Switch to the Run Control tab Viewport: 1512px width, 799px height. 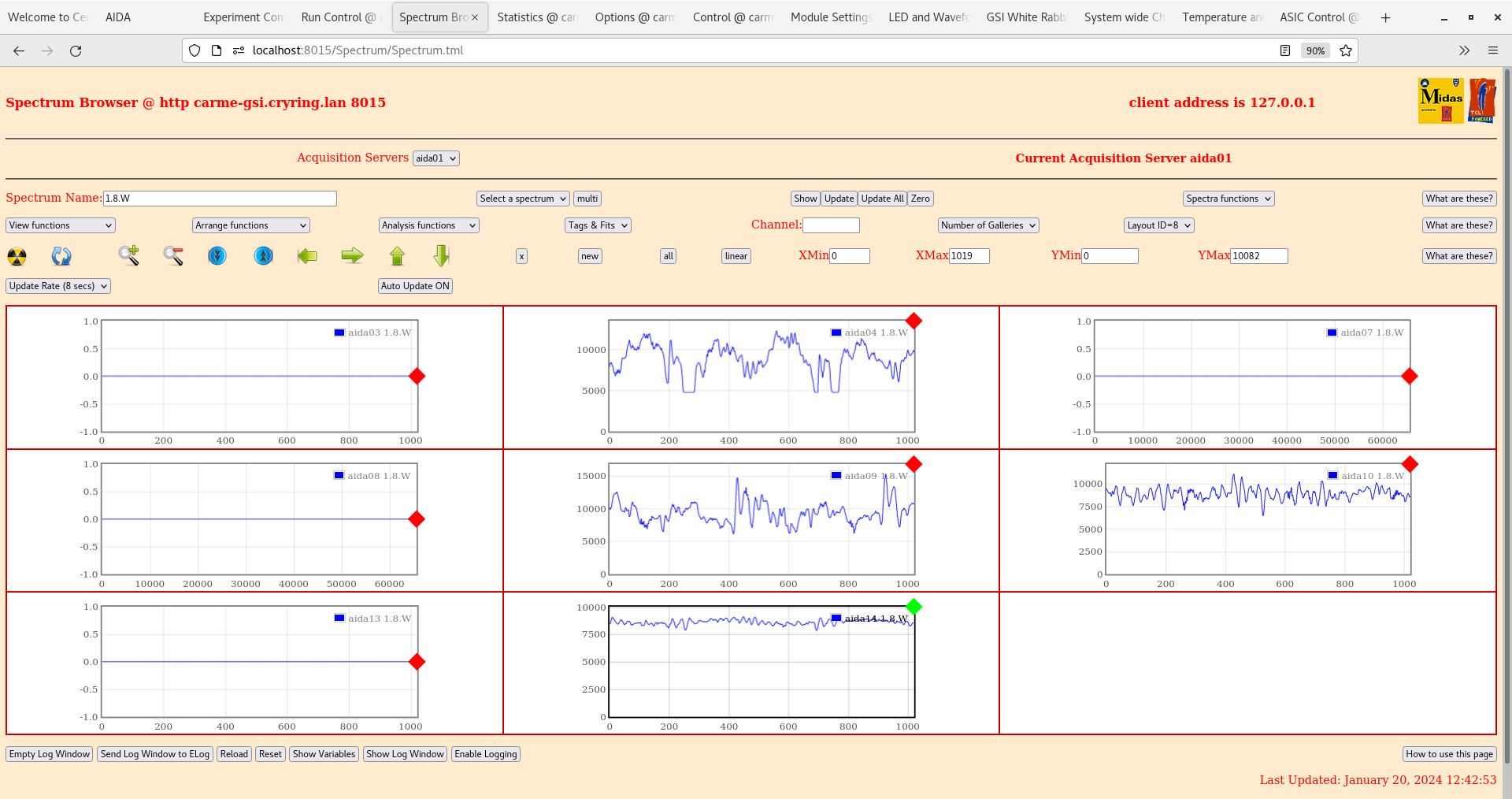point(341,17)
